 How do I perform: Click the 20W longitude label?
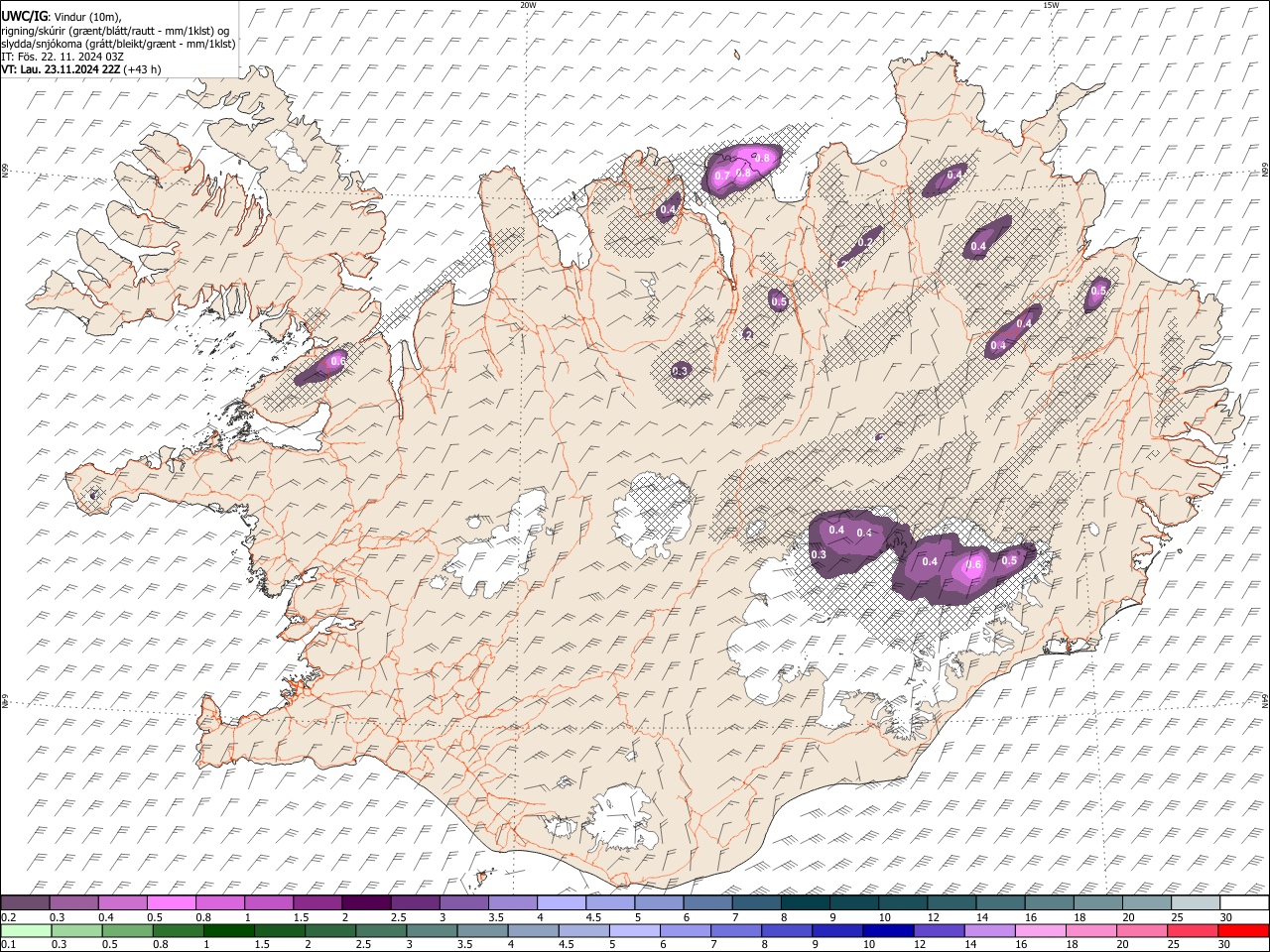(x=528, y=5)
